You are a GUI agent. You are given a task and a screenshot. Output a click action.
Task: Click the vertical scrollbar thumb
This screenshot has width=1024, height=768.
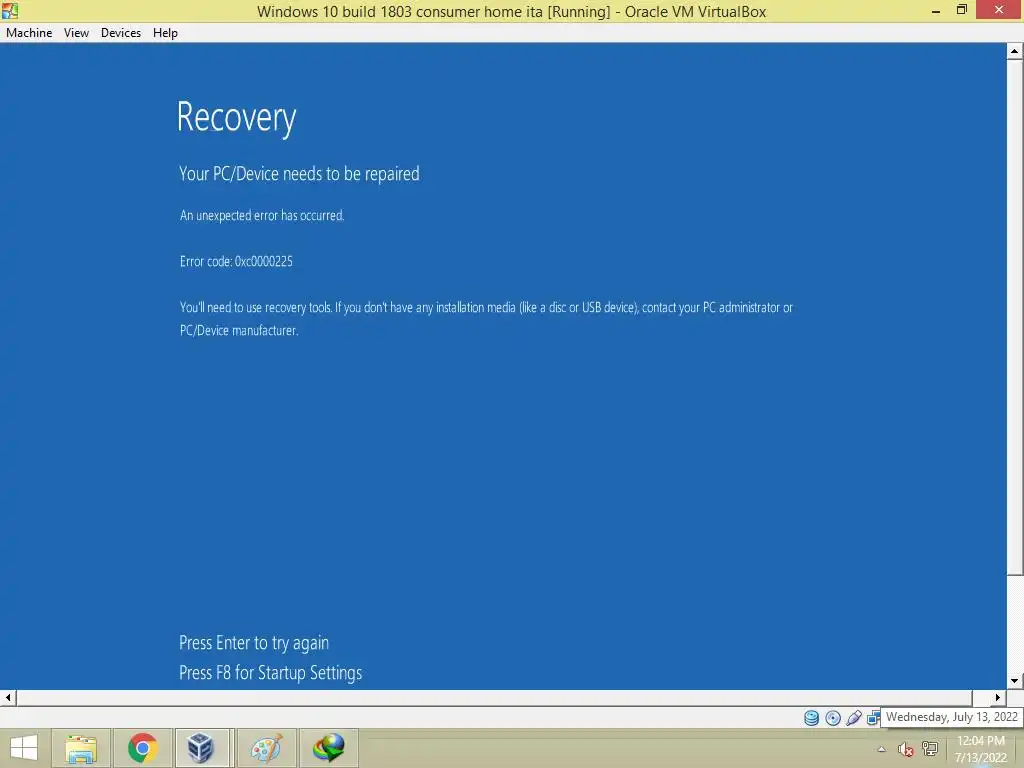coord(1014,317)
